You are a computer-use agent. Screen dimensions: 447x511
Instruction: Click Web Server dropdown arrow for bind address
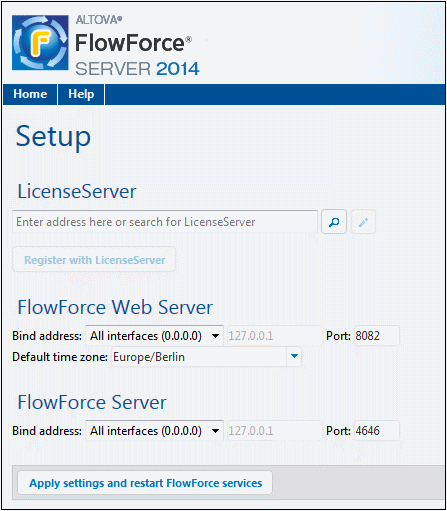216,336
